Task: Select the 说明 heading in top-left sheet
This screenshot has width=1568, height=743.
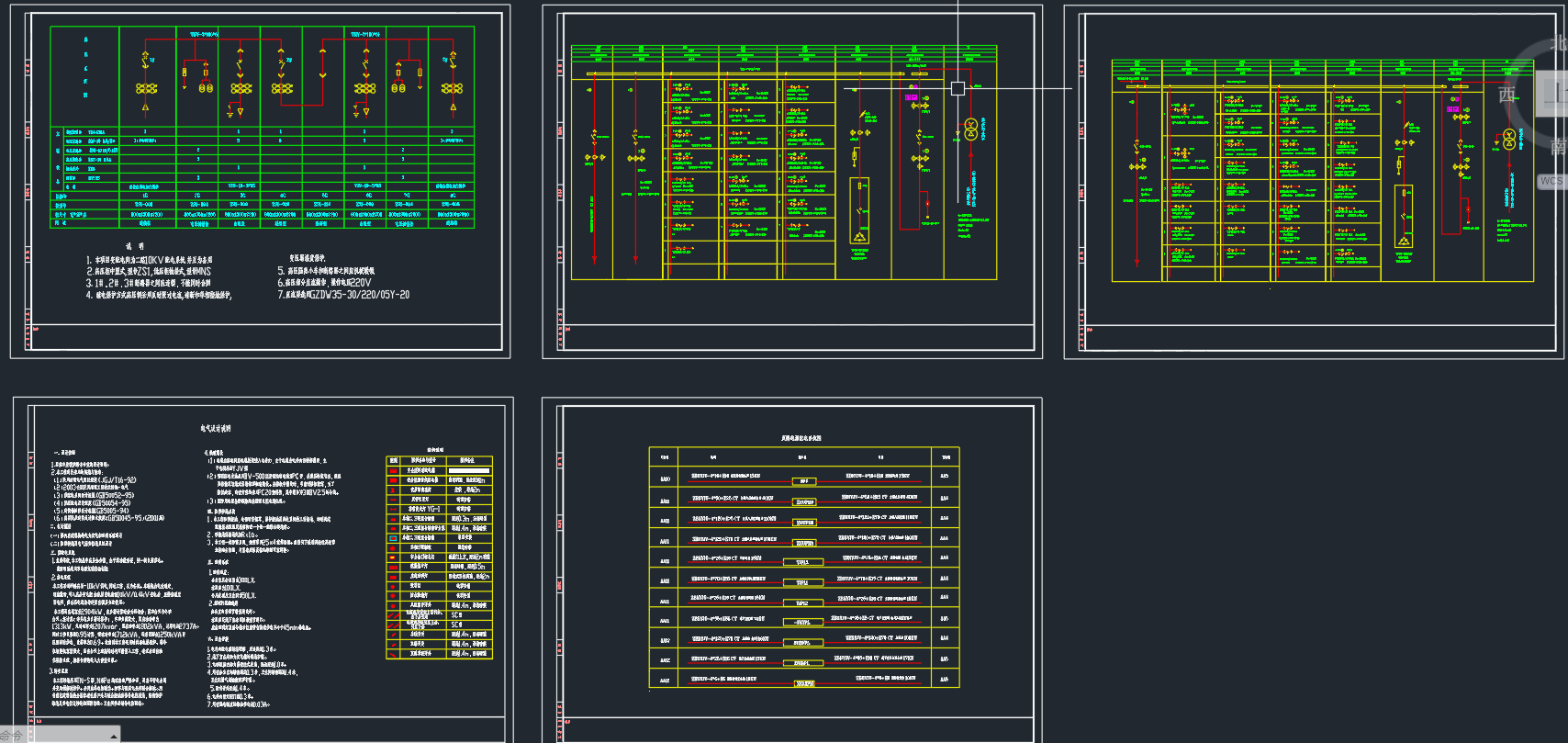Action: coord(135,246)
